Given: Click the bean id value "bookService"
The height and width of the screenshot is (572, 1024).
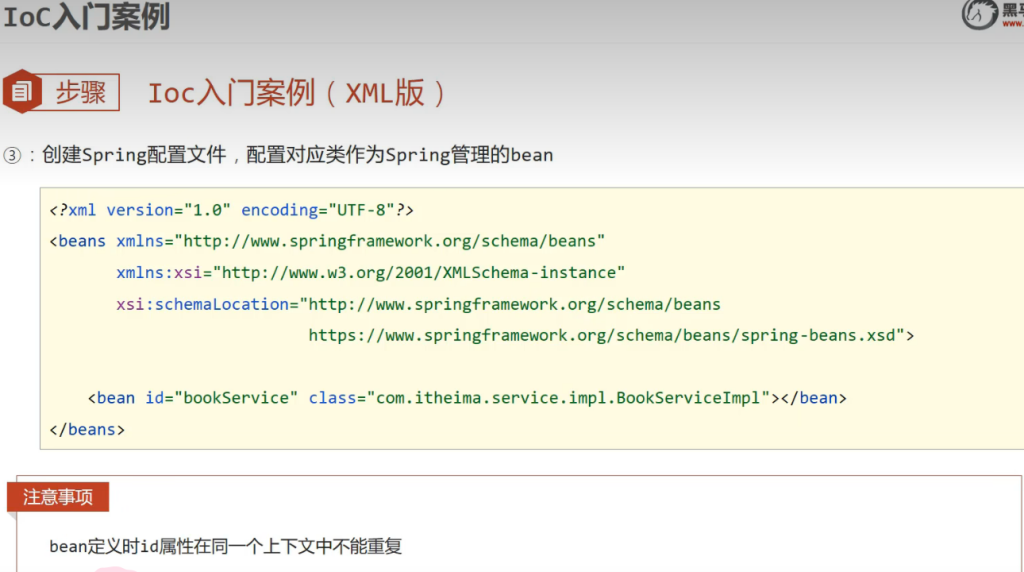Looking at the screenshot, I should (x=236, y=398).
